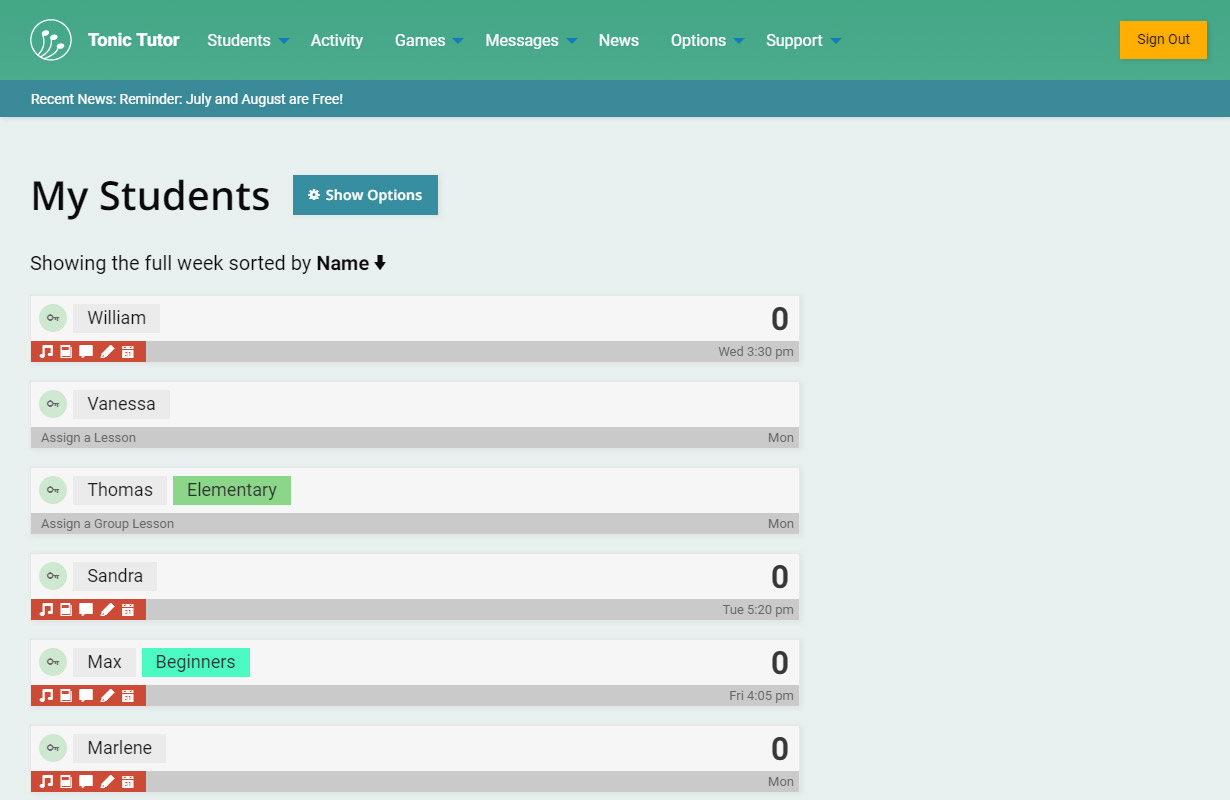The width and height of the screenshot is (1230, 800).
Task: Click the music note icon under William
Action: [45, 352]
